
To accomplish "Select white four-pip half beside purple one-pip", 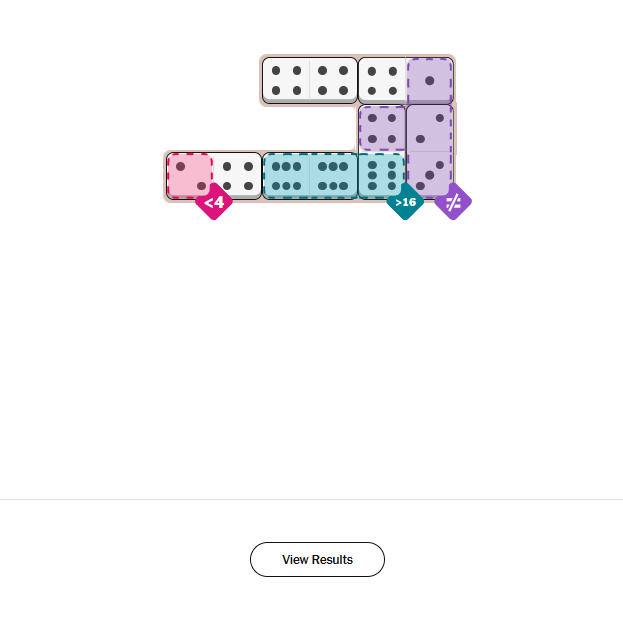I will [x=382, y=80].
